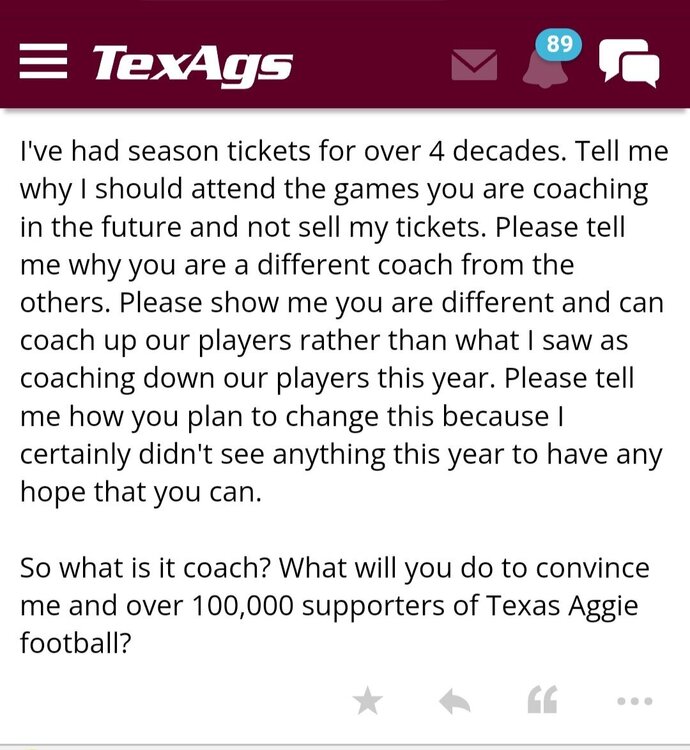This screenshot has height=750, width=690.
Task: Tap the blue 89 notification badge
Action: click(559, 44)
